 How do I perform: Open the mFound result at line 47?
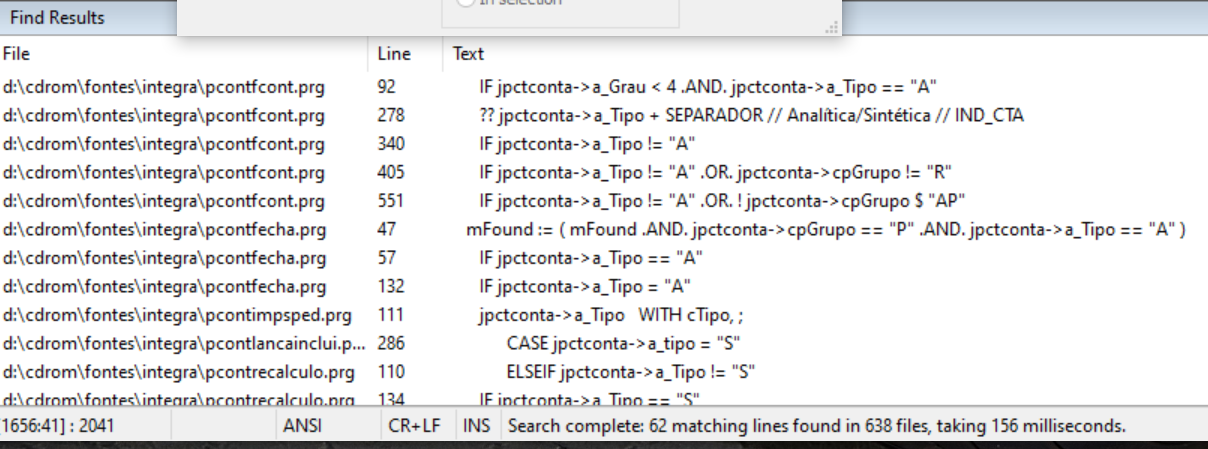coord(824,230)
